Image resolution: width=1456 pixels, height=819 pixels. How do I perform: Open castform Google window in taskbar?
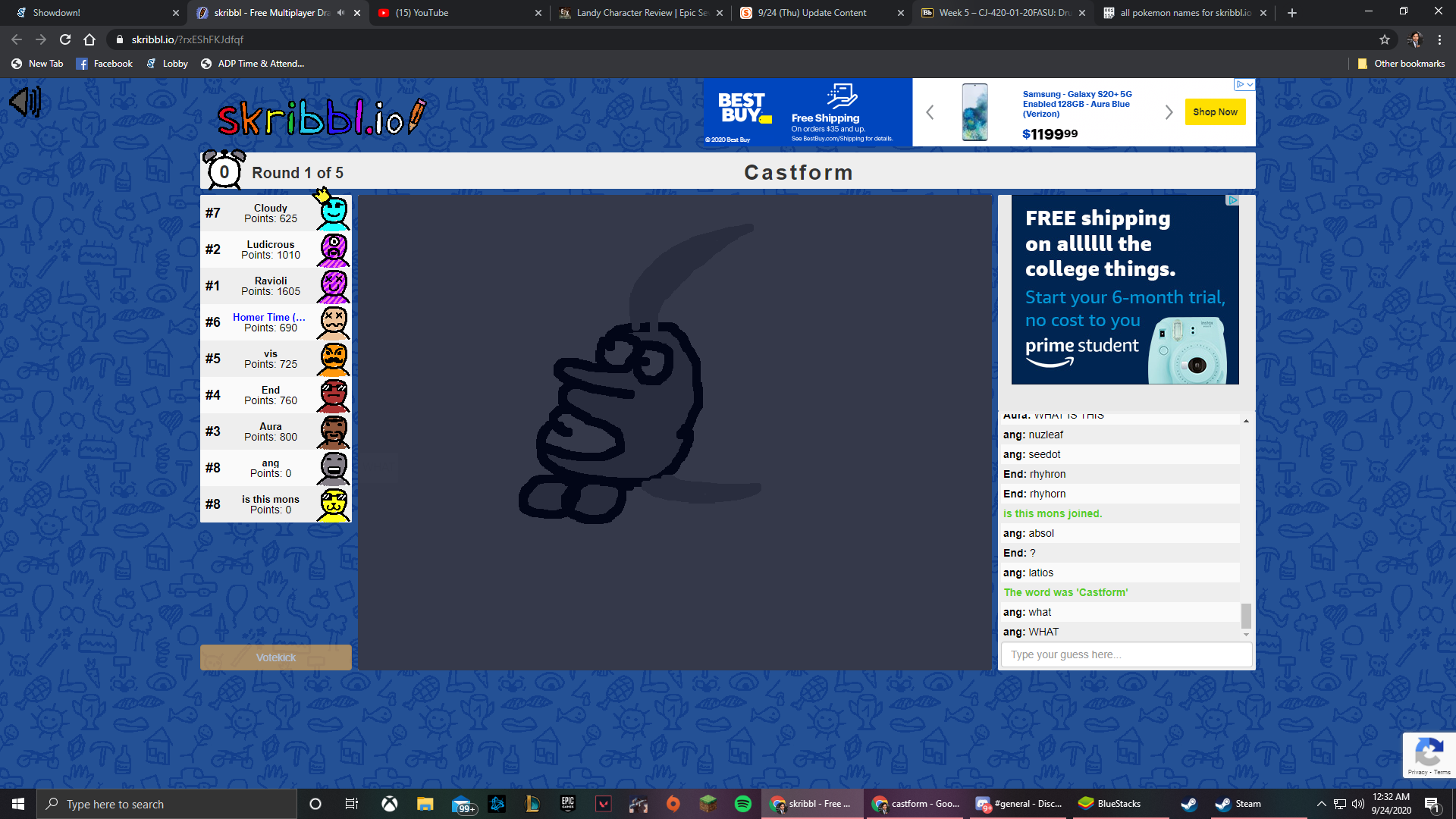tap(915, 804)
